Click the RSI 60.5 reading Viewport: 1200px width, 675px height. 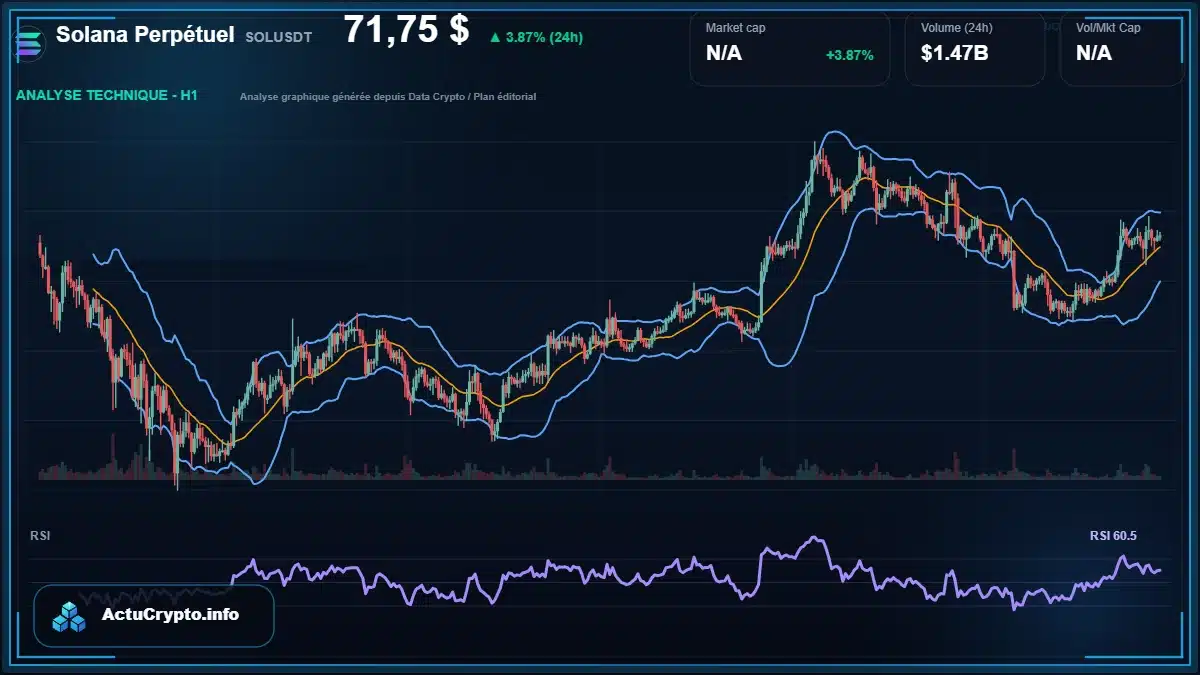1113,536
